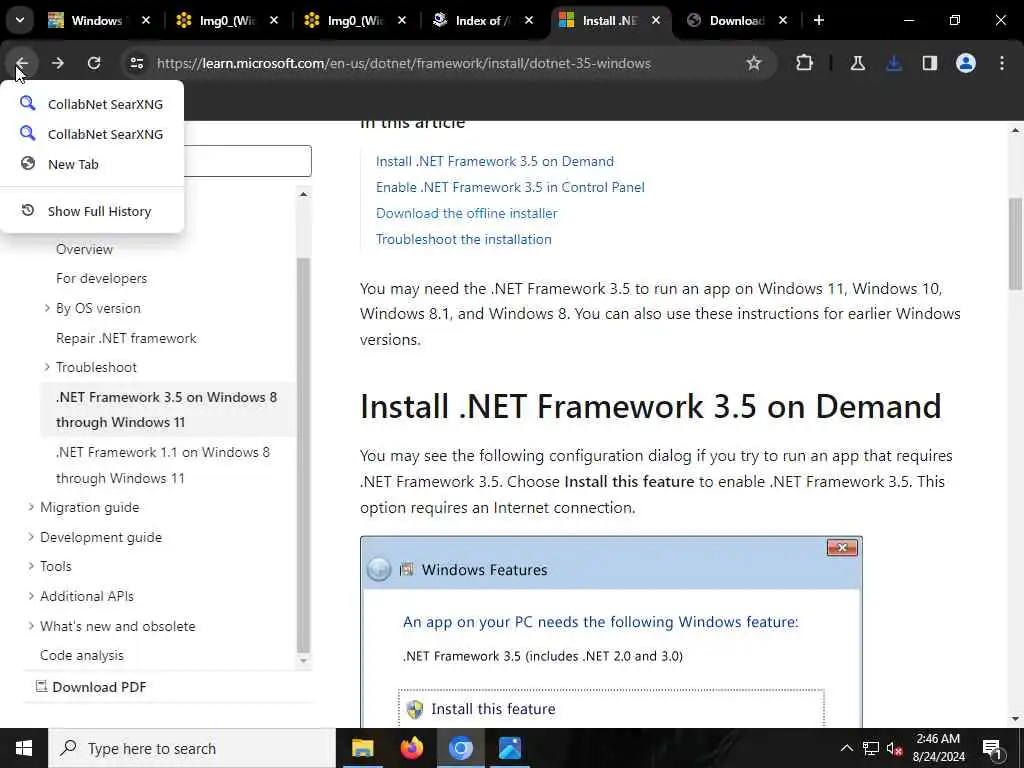The height and width of the screenshot is (768, 1024).
Task: Select second CollabNet SearXNG history entry
Action: 92,134
